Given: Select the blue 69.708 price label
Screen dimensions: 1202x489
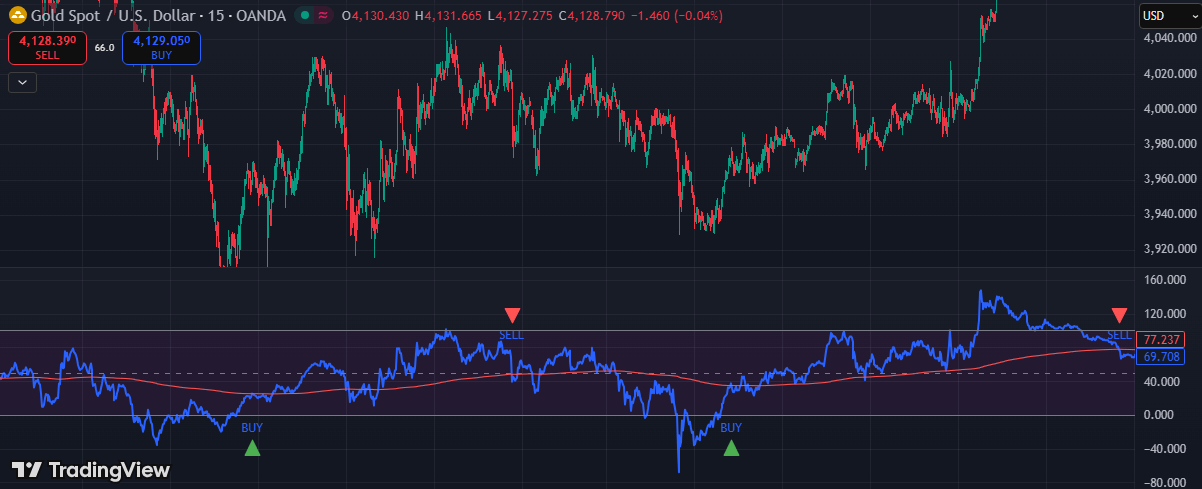Looking at the screenshot, I should point(1163,357).
